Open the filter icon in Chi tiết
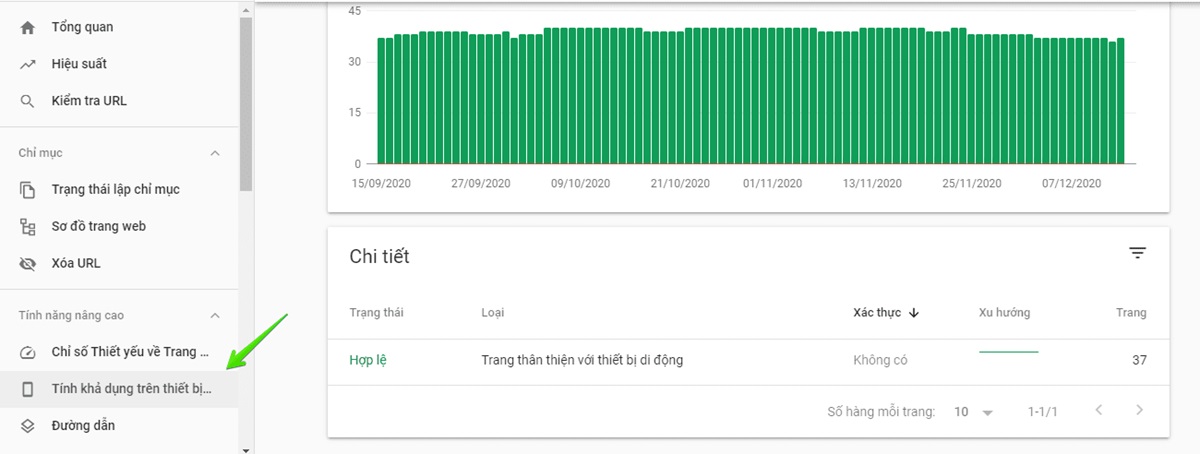The height and width of the screenshot is (454, 1200). point(1137,254)
